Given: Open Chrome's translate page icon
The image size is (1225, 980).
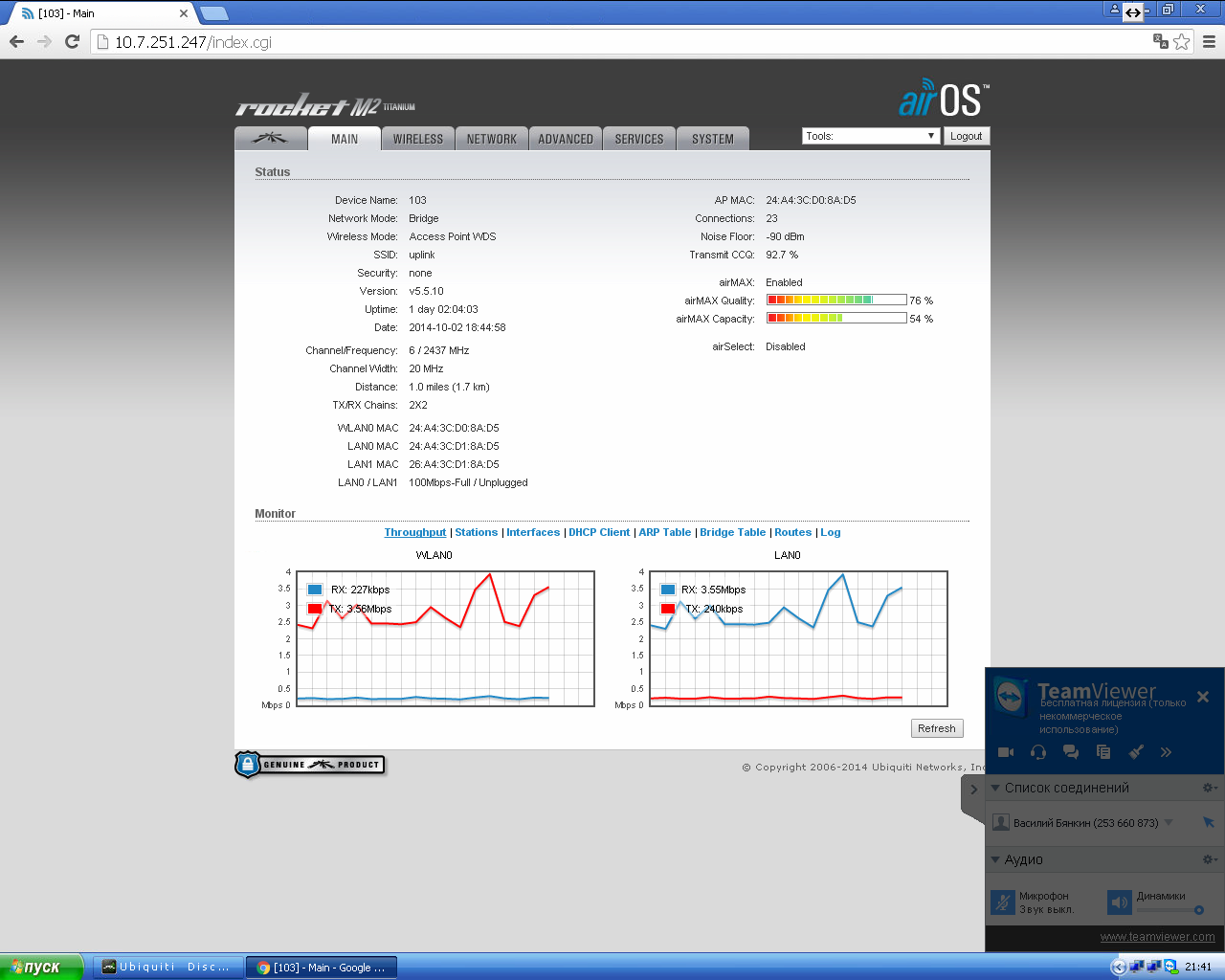Looking at the screenshot, I should [1161, 41].
